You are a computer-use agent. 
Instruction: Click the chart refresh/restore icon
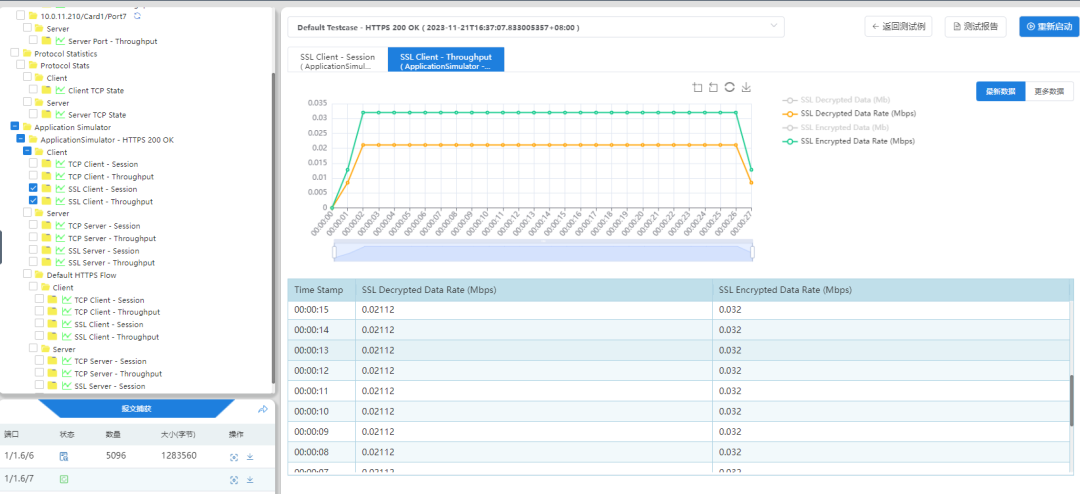pos(730,88)
